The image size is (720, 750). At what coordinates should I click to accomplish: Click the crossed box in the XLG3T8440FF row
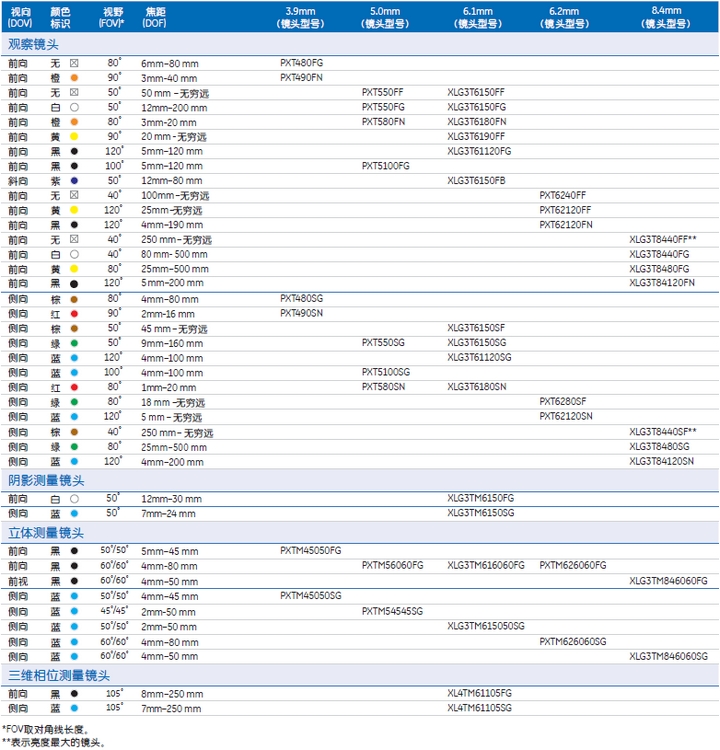pos(74,240)
